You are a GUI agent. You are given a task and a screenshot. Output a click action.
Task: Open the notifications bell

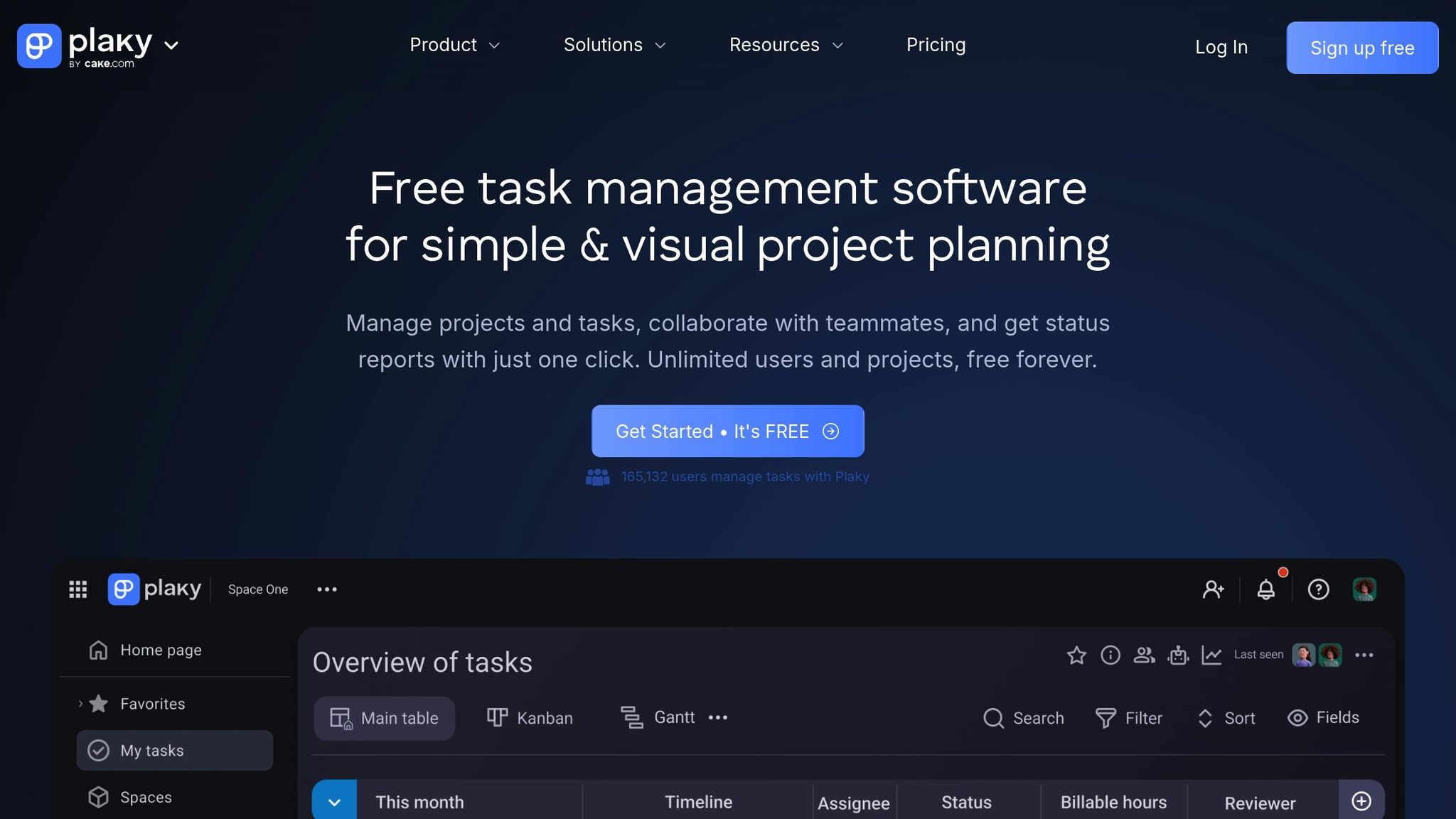[x=1266, y=589]
